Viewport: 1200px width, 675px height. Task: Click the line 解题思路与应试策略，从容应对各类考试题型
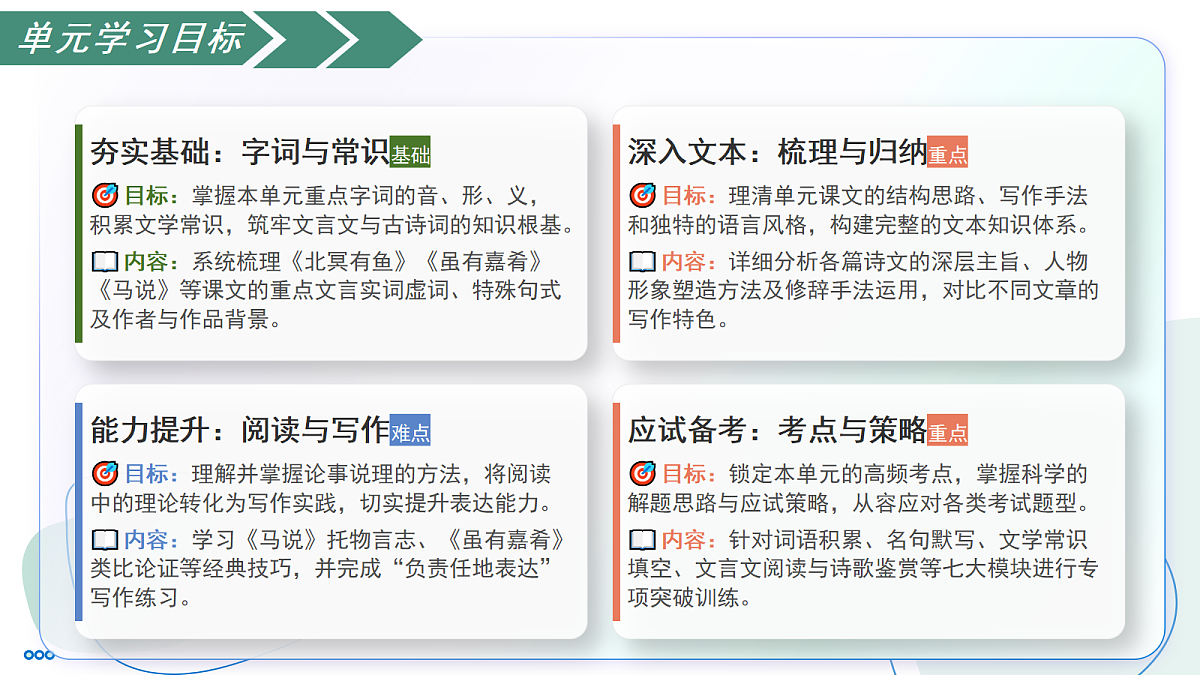(x=859, y=502)
